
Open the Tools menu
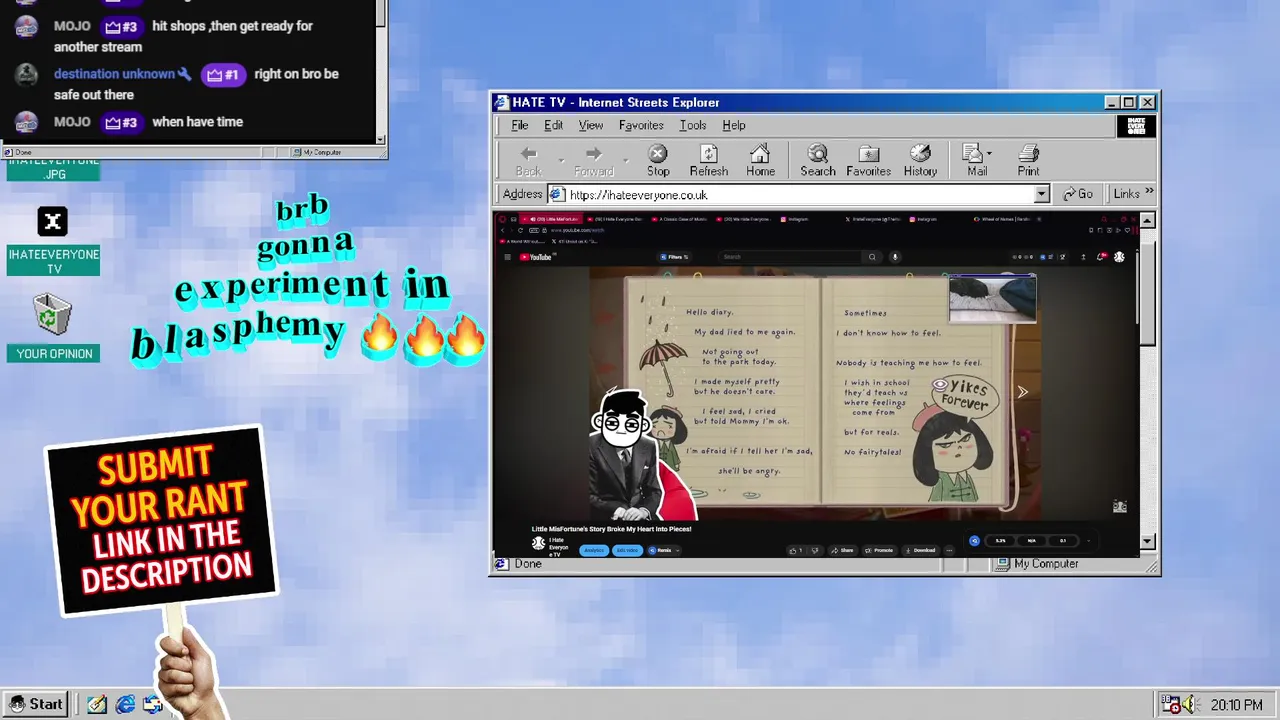(x=692, y=125)
